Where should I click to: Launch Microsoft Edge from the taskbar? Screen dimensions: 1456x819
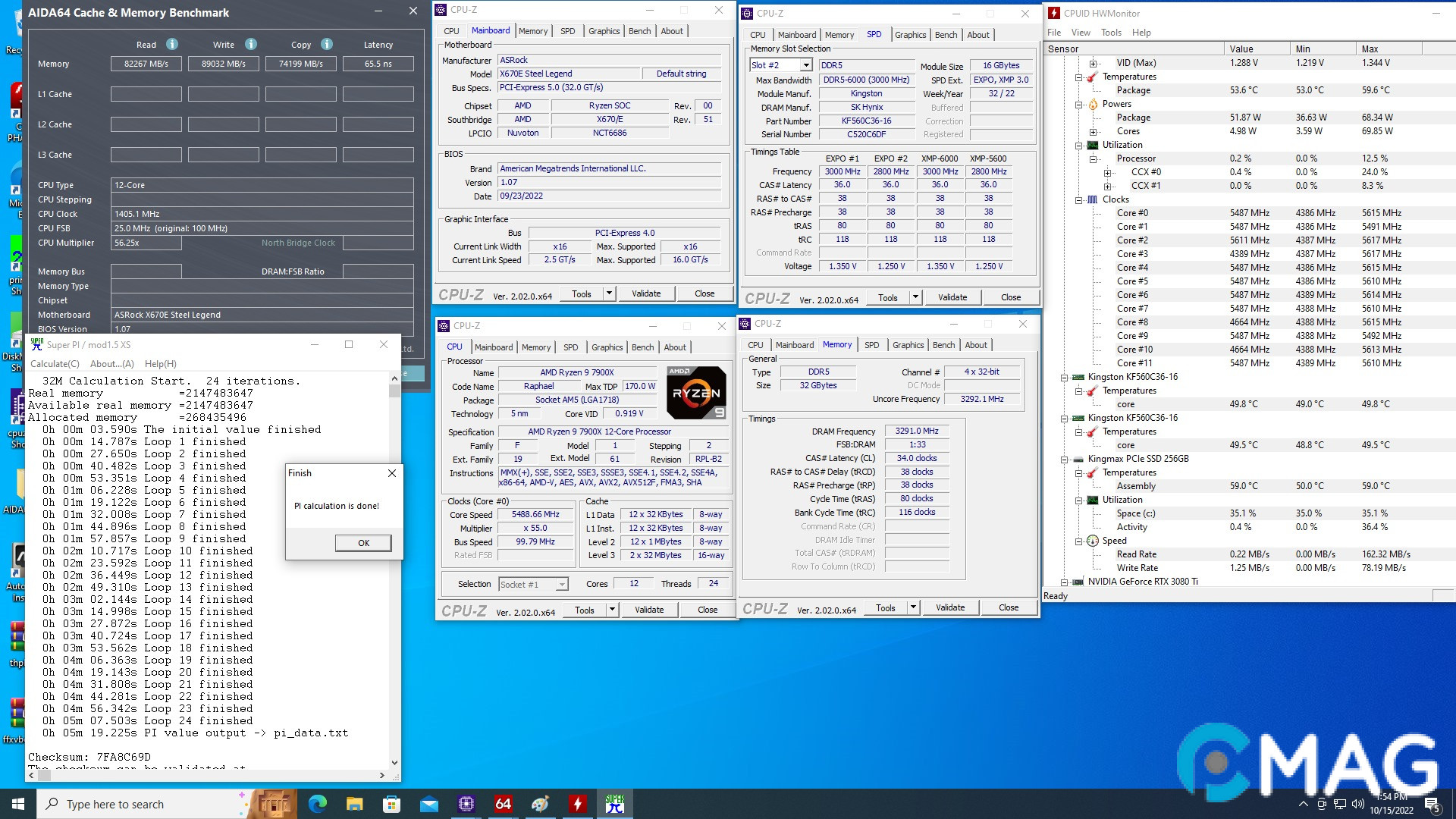click(x=317, y=804)
